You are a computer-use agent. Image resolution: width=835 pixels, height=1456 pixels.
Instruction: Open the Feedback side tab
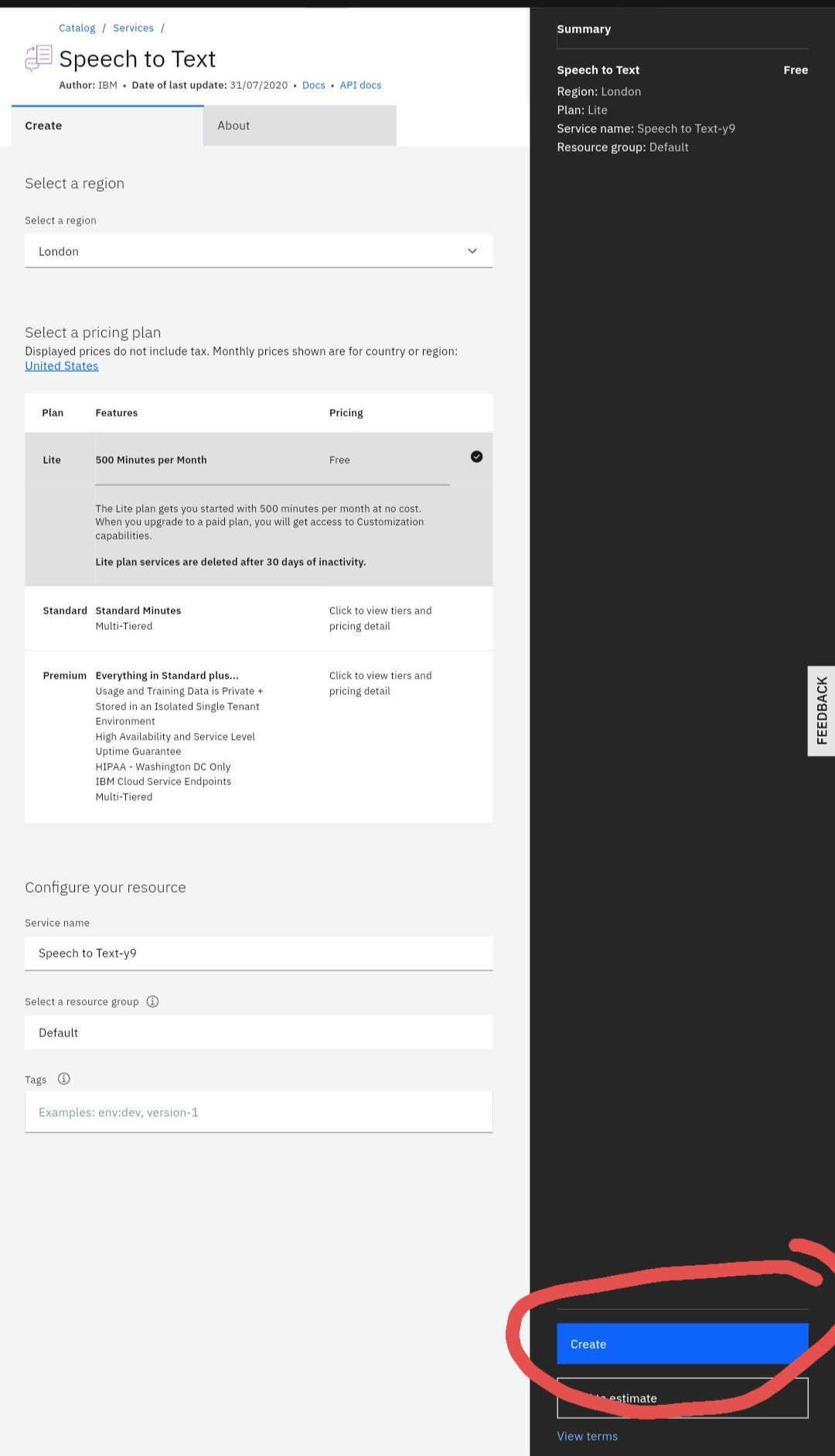pyautogui.click(x=821, y=710)
